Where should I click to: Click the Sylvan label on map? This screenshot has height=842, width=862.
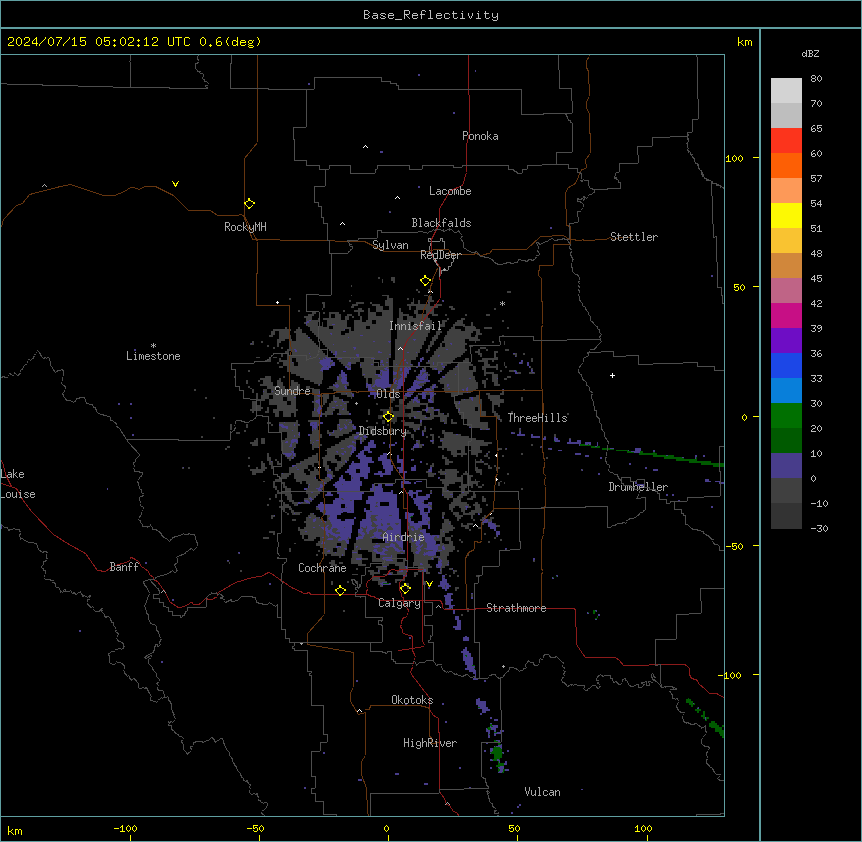(390, 245)
